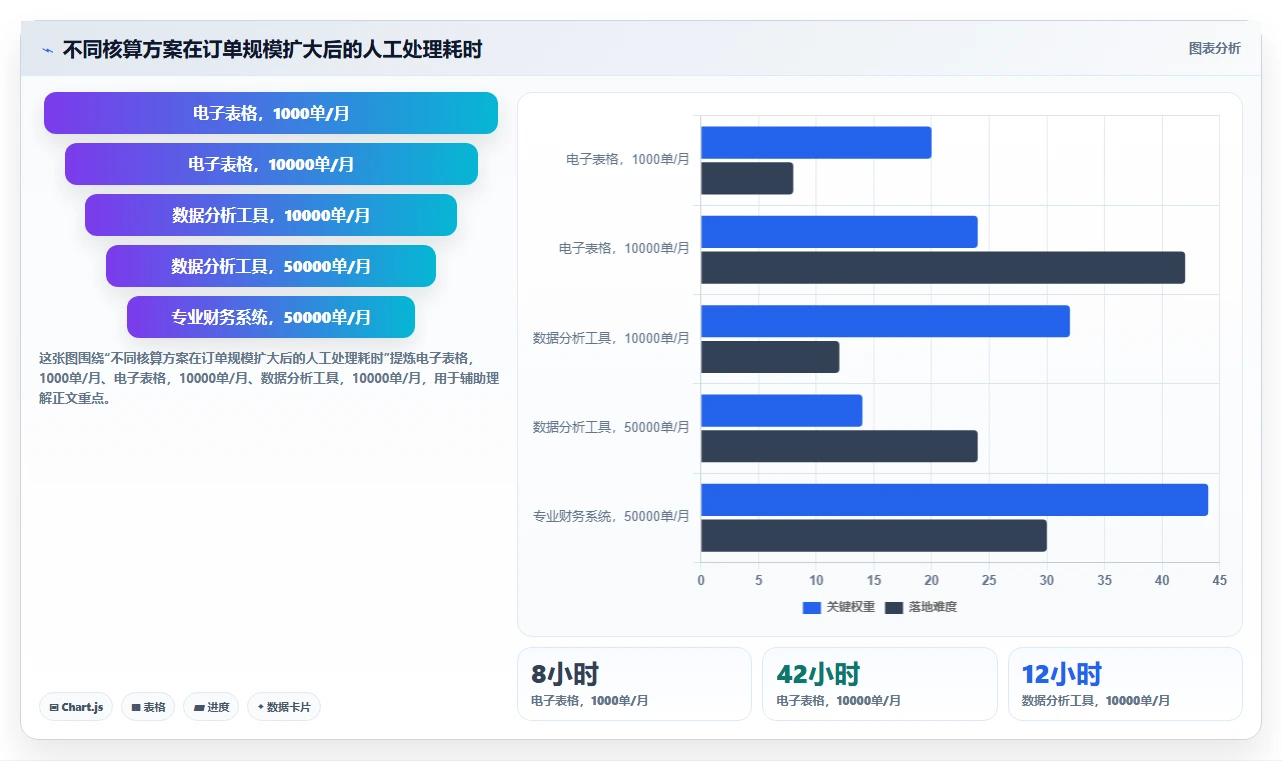Click dark bar for 专业财务系统，50000单/月
Image resolution: width=1282 pixels, height=761 pixels.
click(x=874, y=536)
